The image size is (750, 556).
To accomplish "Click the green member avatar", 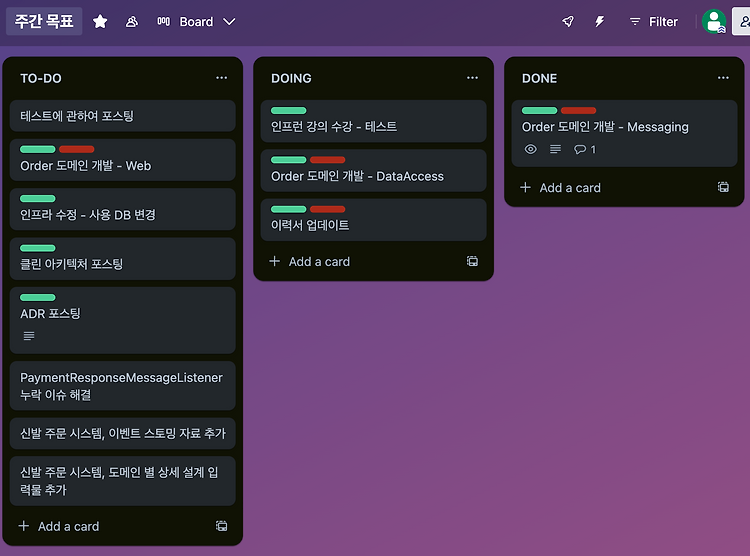I will 714,22.
